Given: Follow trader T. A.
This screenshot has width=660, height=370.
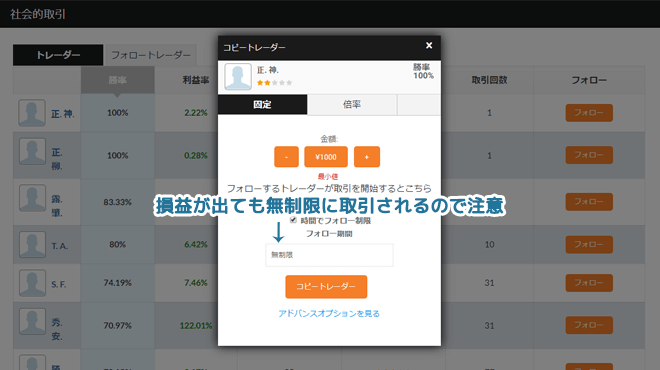Looking at the screenshot, I should coord(589,245).
